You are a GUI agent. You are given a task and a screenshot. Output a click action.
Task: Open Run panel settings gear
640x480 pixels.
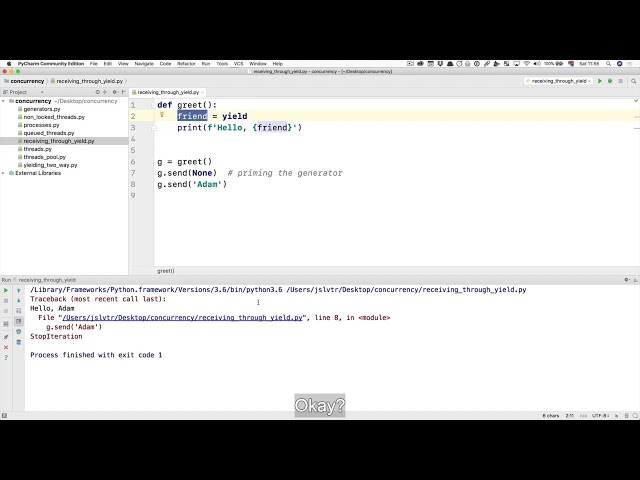click(627, 280)
